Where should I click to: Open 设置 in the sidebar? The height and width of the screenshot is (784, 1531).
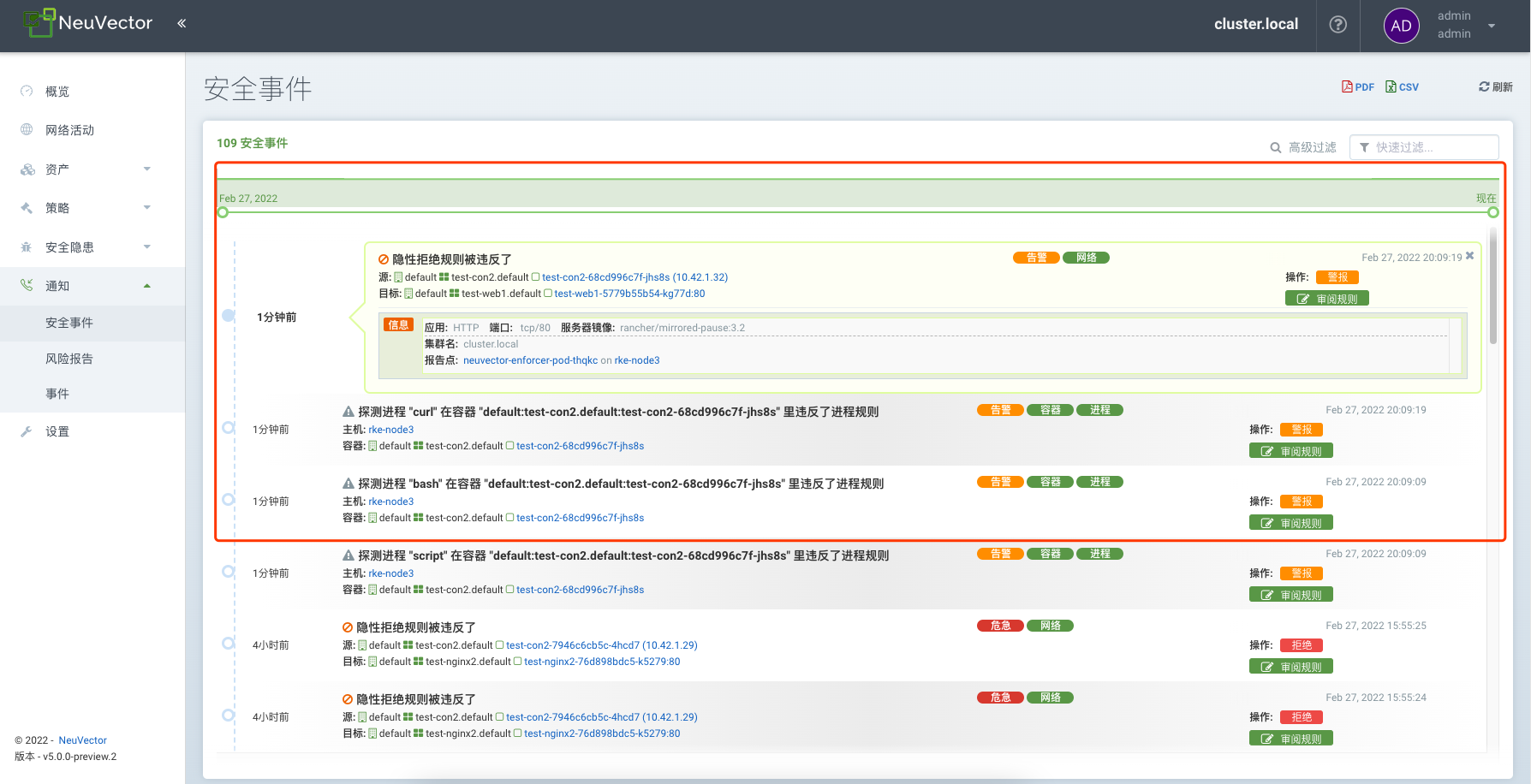[57, 431]
